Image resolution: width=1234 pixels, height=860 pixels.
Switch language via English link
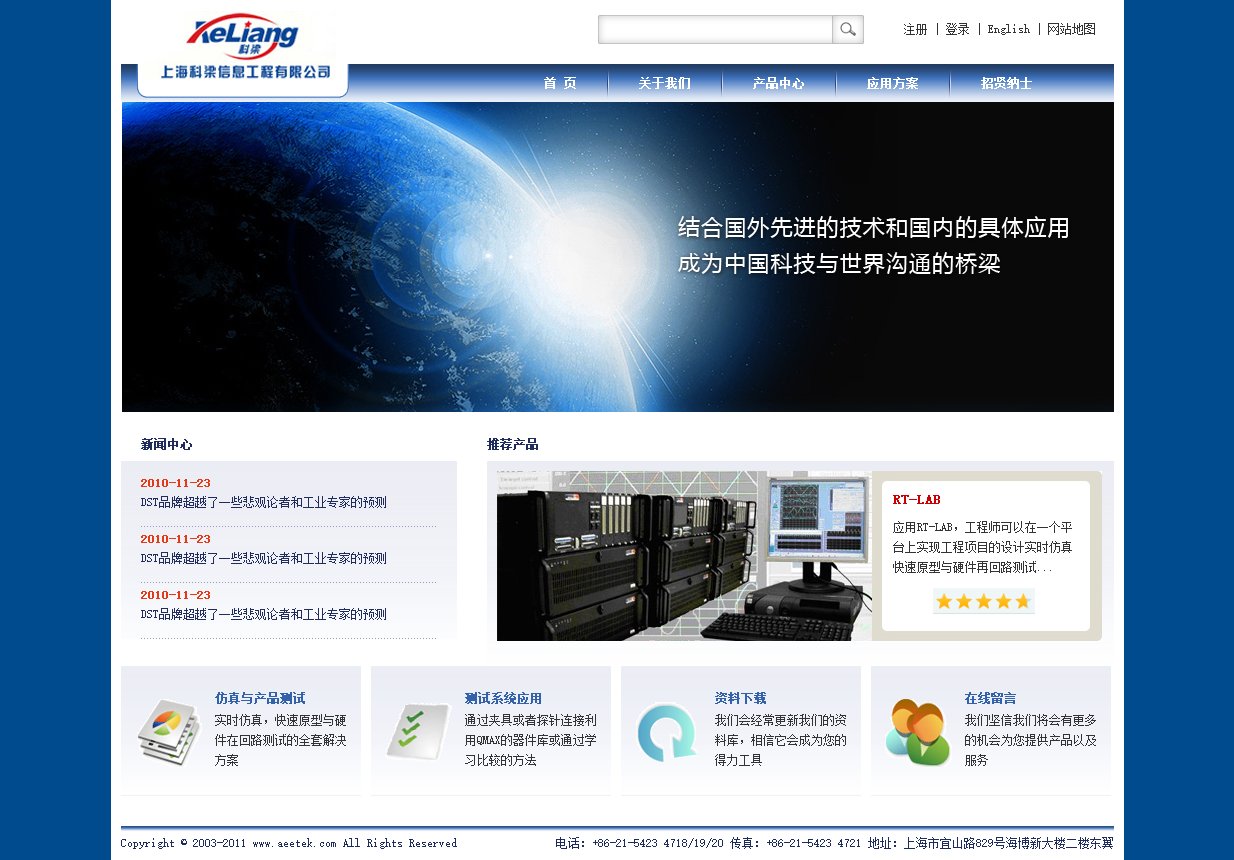coord(1008,30)
